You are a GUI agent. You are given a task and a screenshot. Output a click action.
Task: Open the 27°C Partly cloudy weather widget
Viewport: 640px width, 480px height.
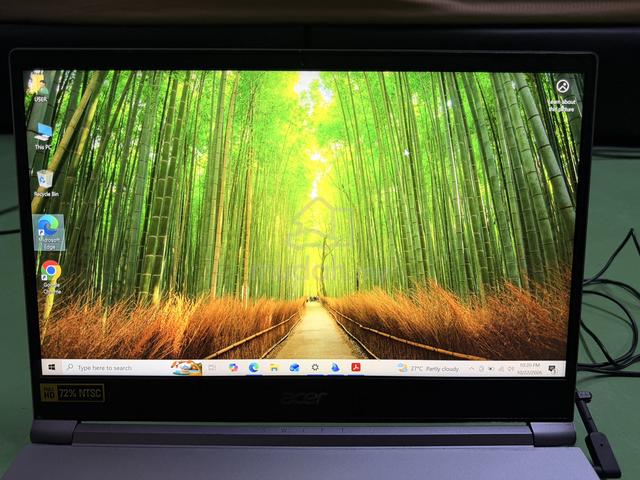pos(428,369)
